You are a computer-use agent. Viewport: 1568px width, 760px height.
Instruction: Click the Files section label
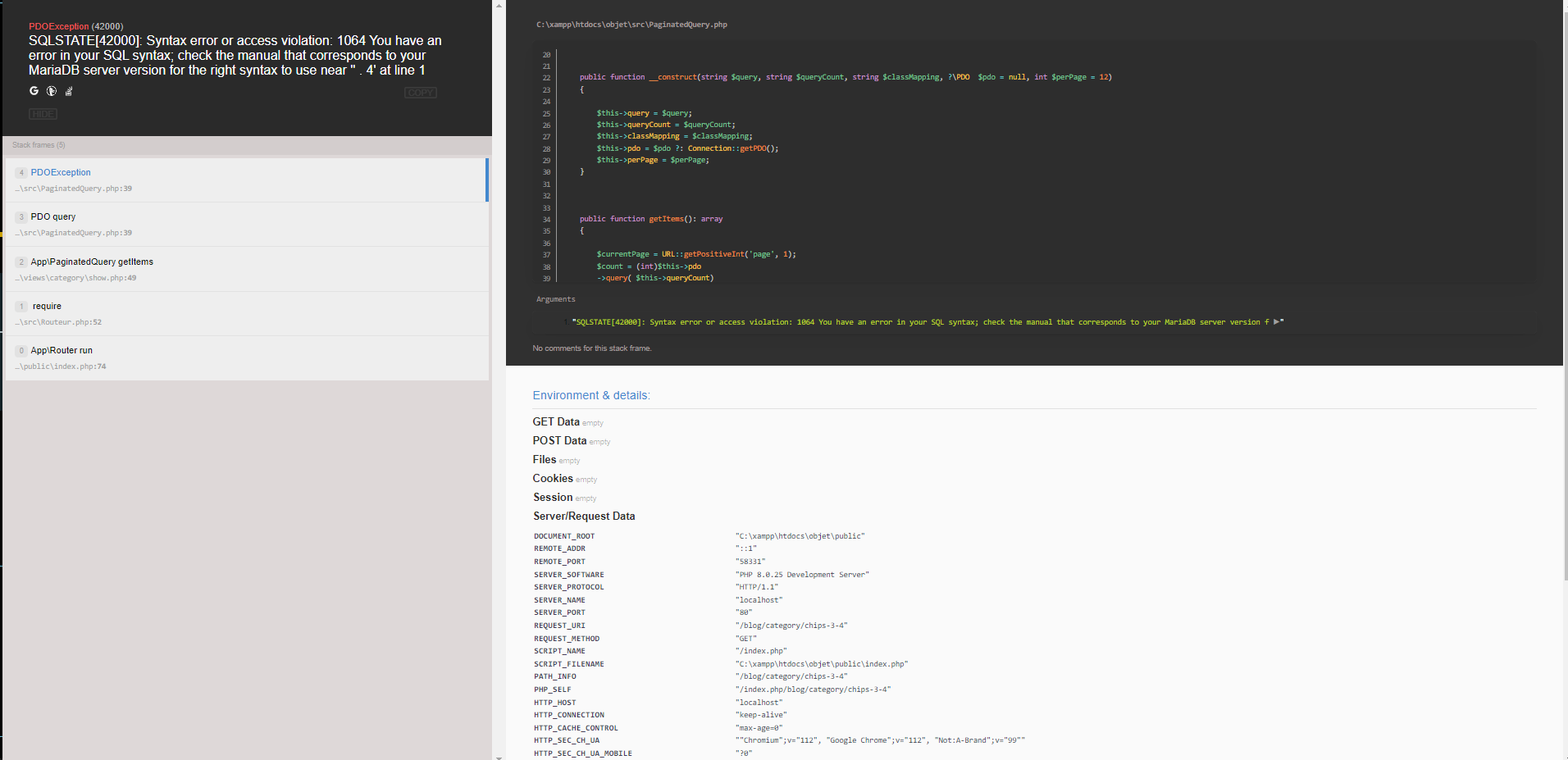pos(545,459)
